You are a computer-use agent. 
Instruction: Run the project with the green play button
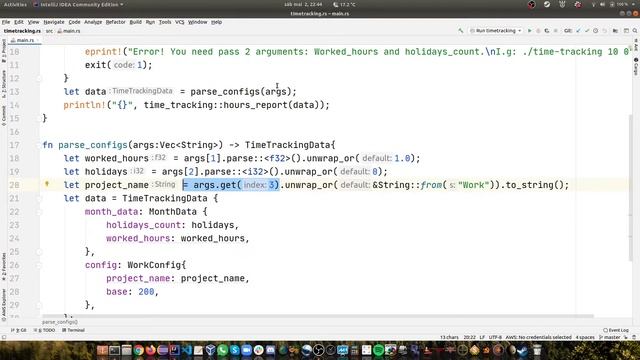529,31
